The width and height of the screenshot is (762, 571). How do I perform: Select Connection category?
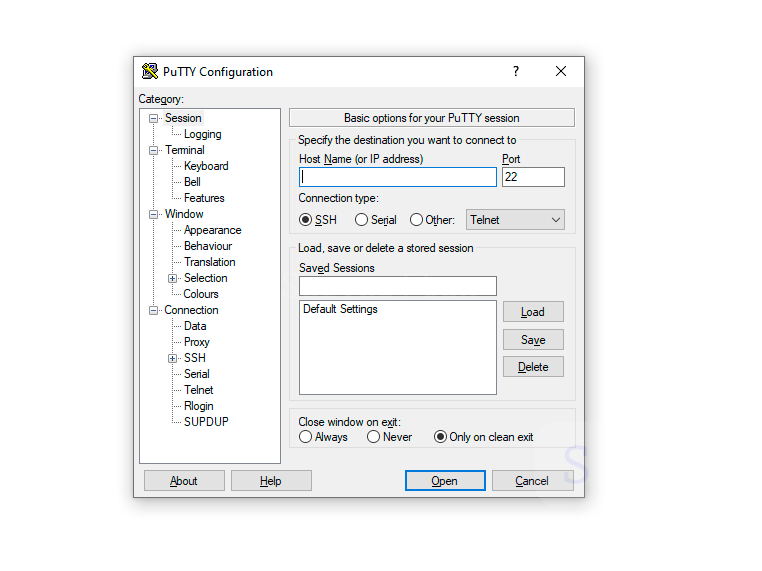pos(191,310)
